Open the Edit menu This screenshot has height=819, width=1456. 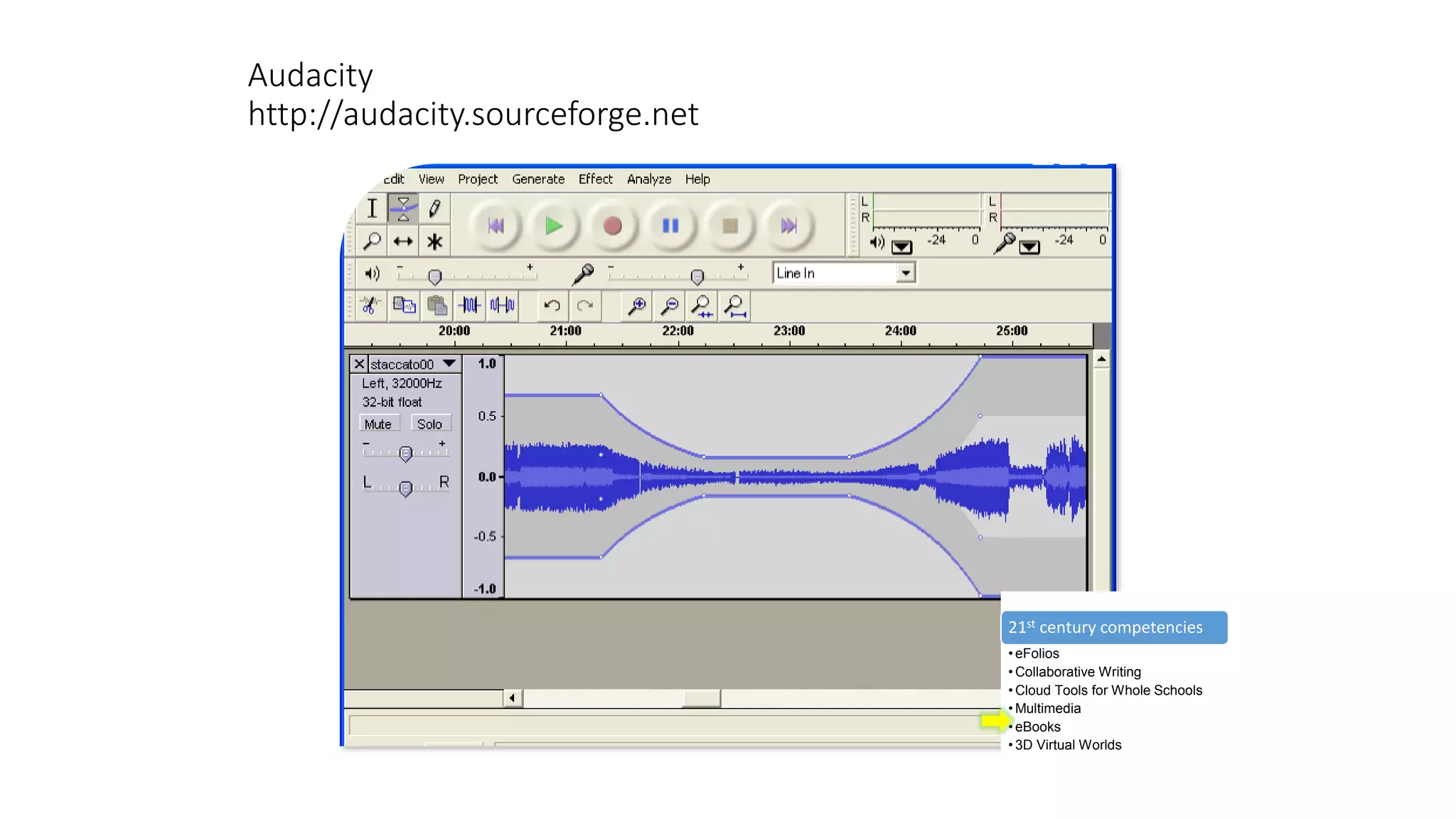click(x=393, y=179)
